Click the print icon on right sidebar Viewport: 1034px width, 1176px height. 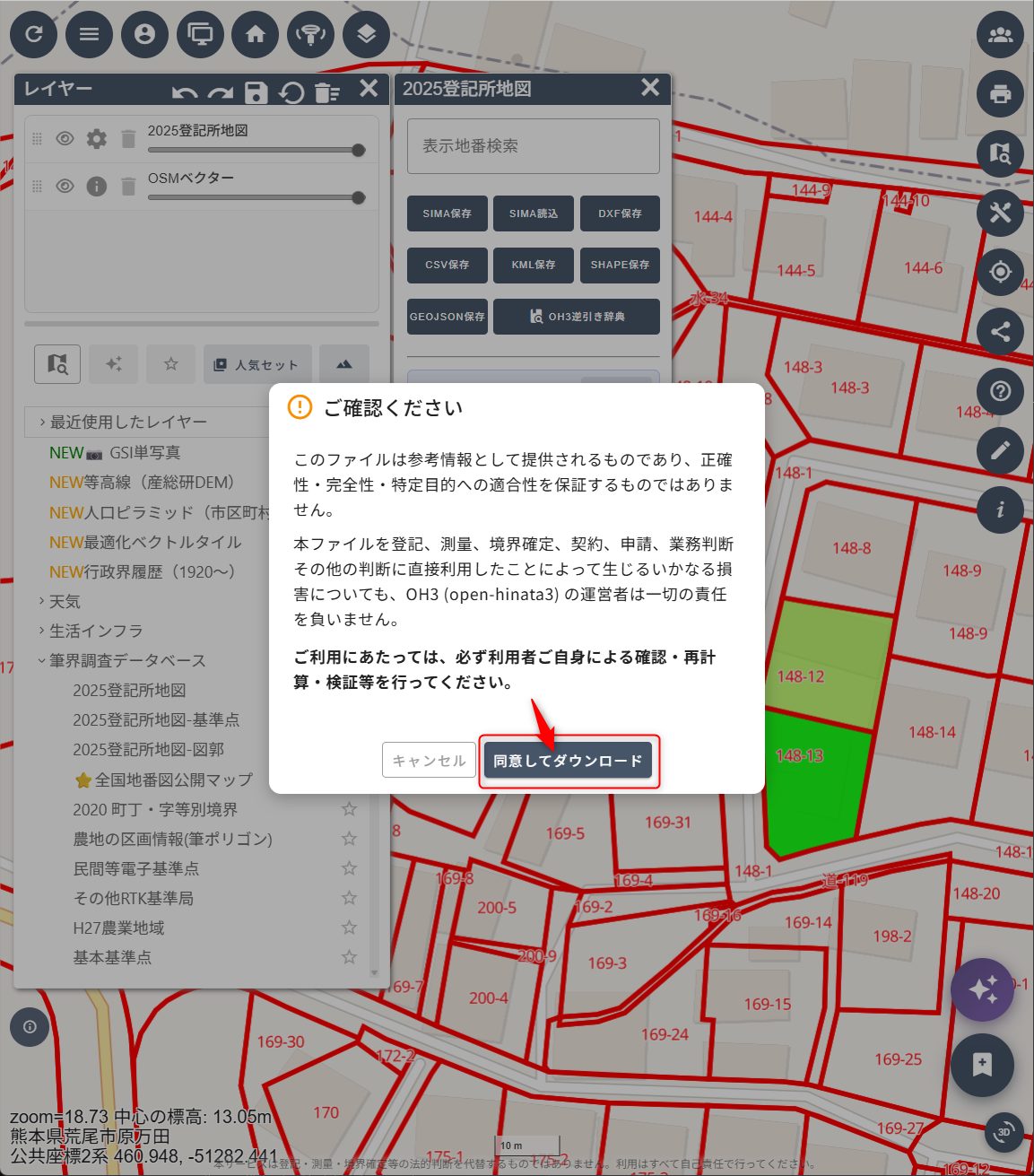1000,94
